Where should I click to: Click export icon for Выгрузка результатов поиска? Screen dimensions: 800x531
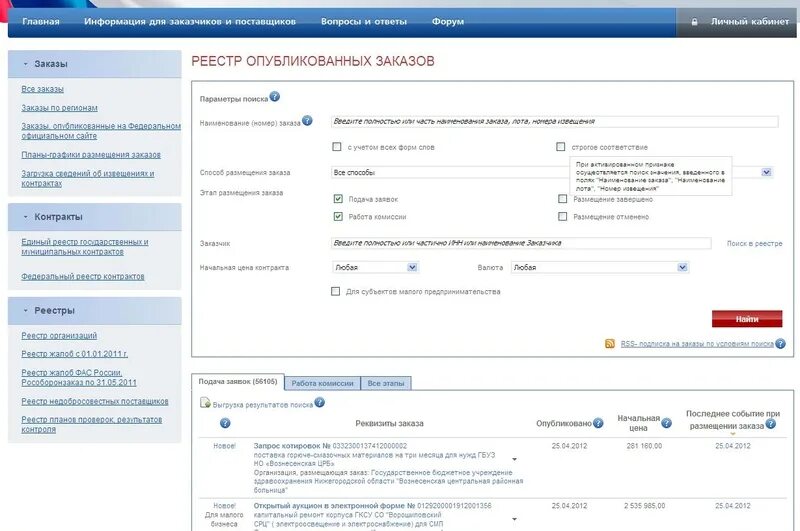205,403
